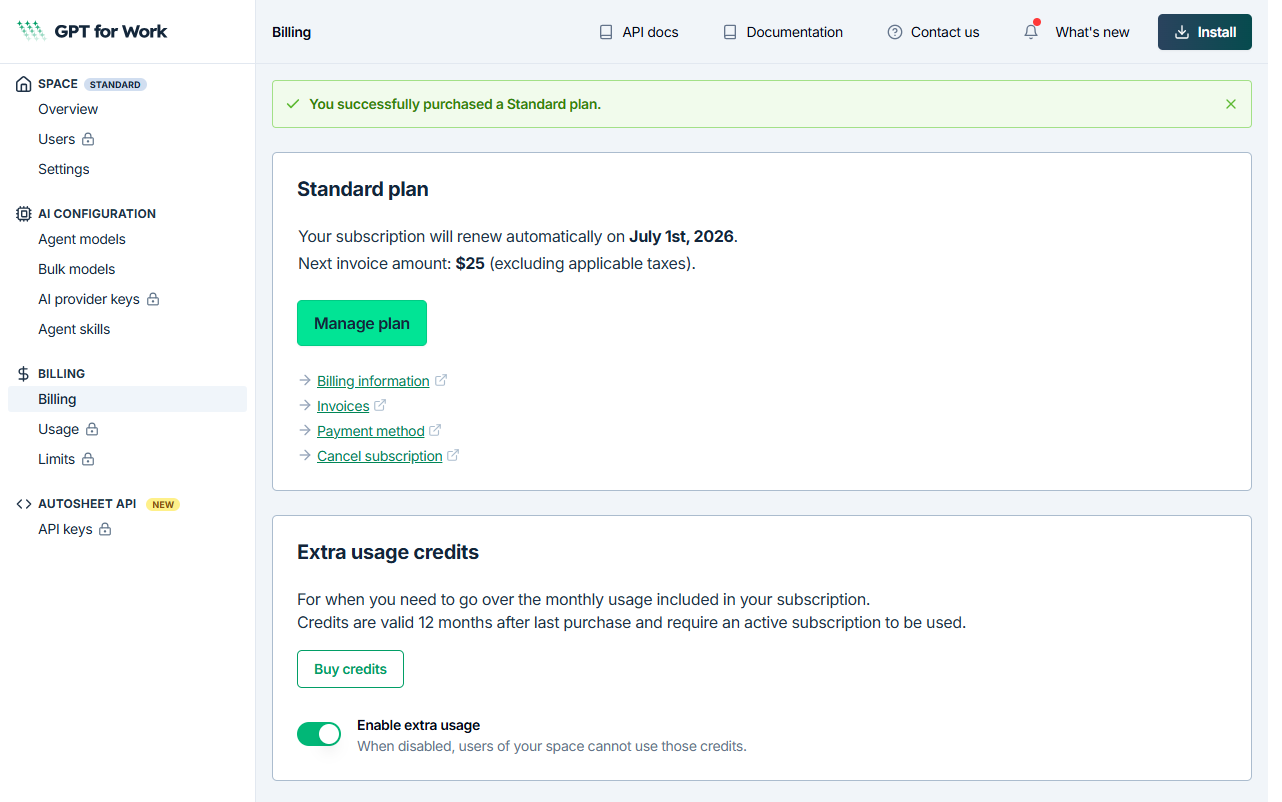Screen dimensions: 1282x802
Task: Click the lock icon beside Usage
Action: click(x=92, y=429)
